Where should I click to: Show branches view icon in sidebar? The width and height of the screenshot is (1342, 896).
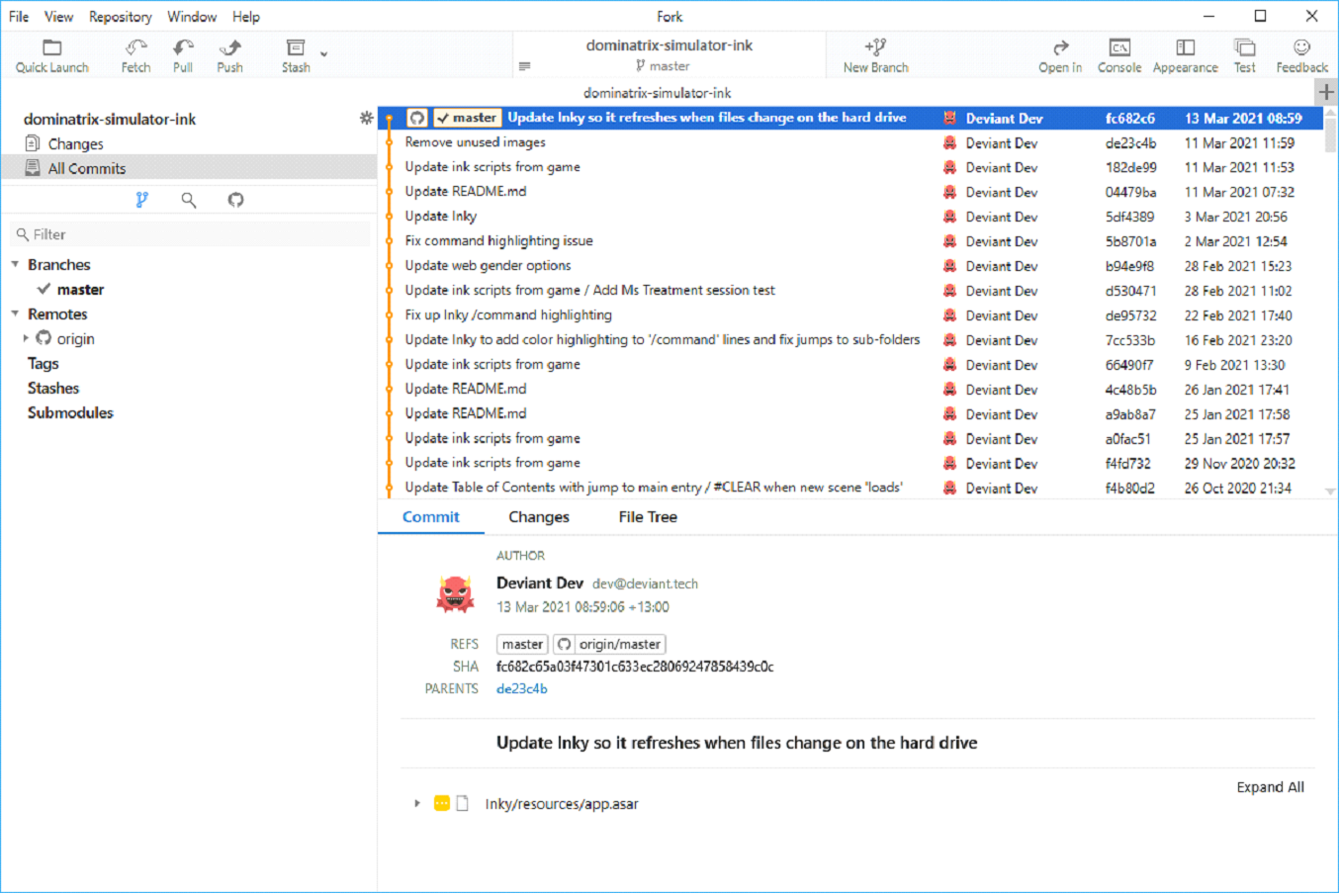(x=141, y=200)
